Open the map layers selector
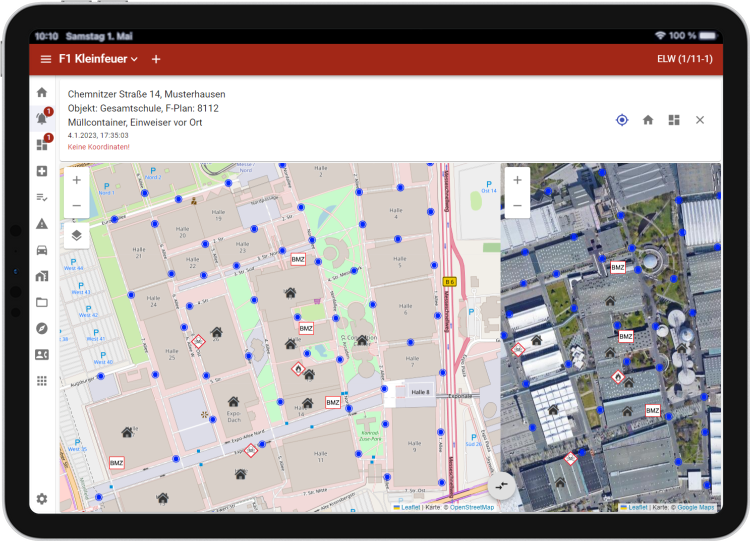 (x=77, y=236)
